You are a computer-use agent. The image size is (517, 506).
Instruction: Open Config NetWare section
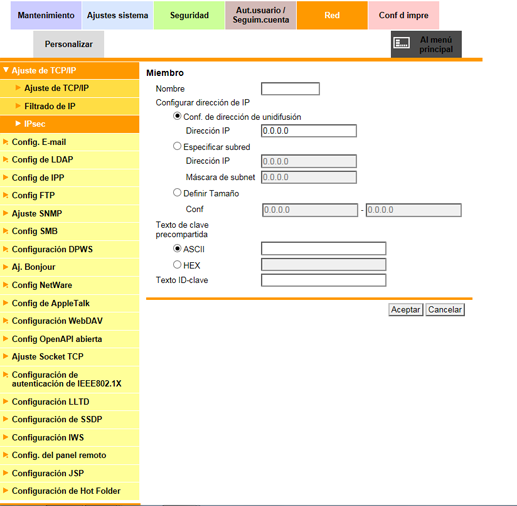(70, 285)
